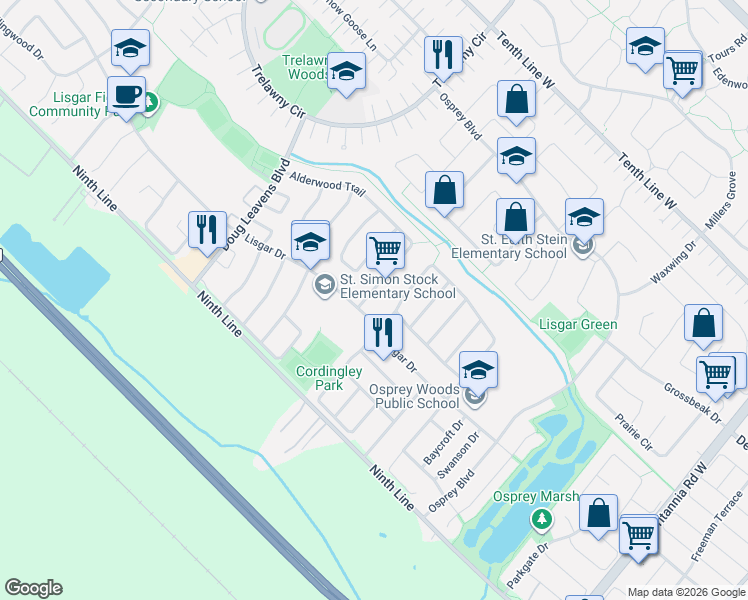Click St. Edith Stein Elementary School label
Screen dimensions: 748x600
point(509,246)
